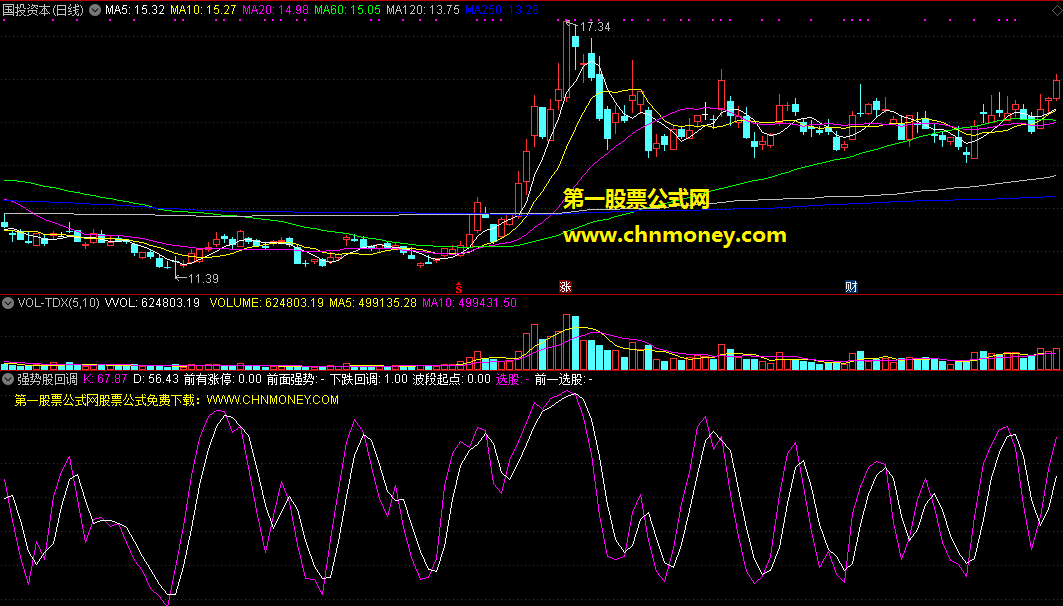Click the D: 56.43 value

156,379
